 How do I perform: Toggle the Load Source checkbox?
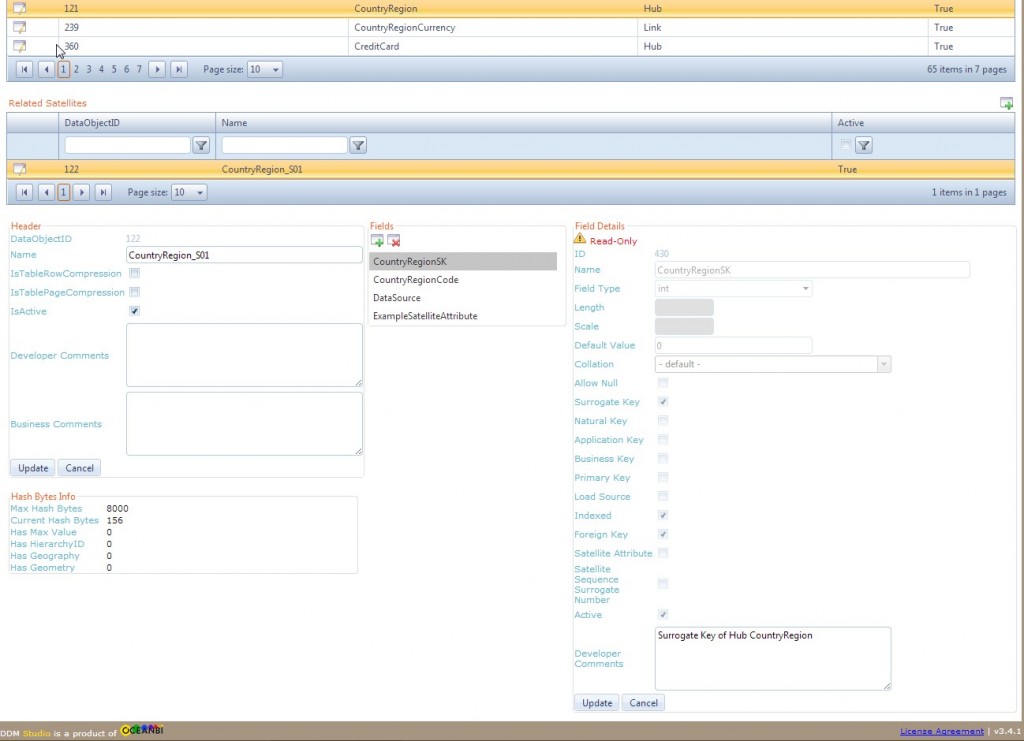(x=663, y=496)
